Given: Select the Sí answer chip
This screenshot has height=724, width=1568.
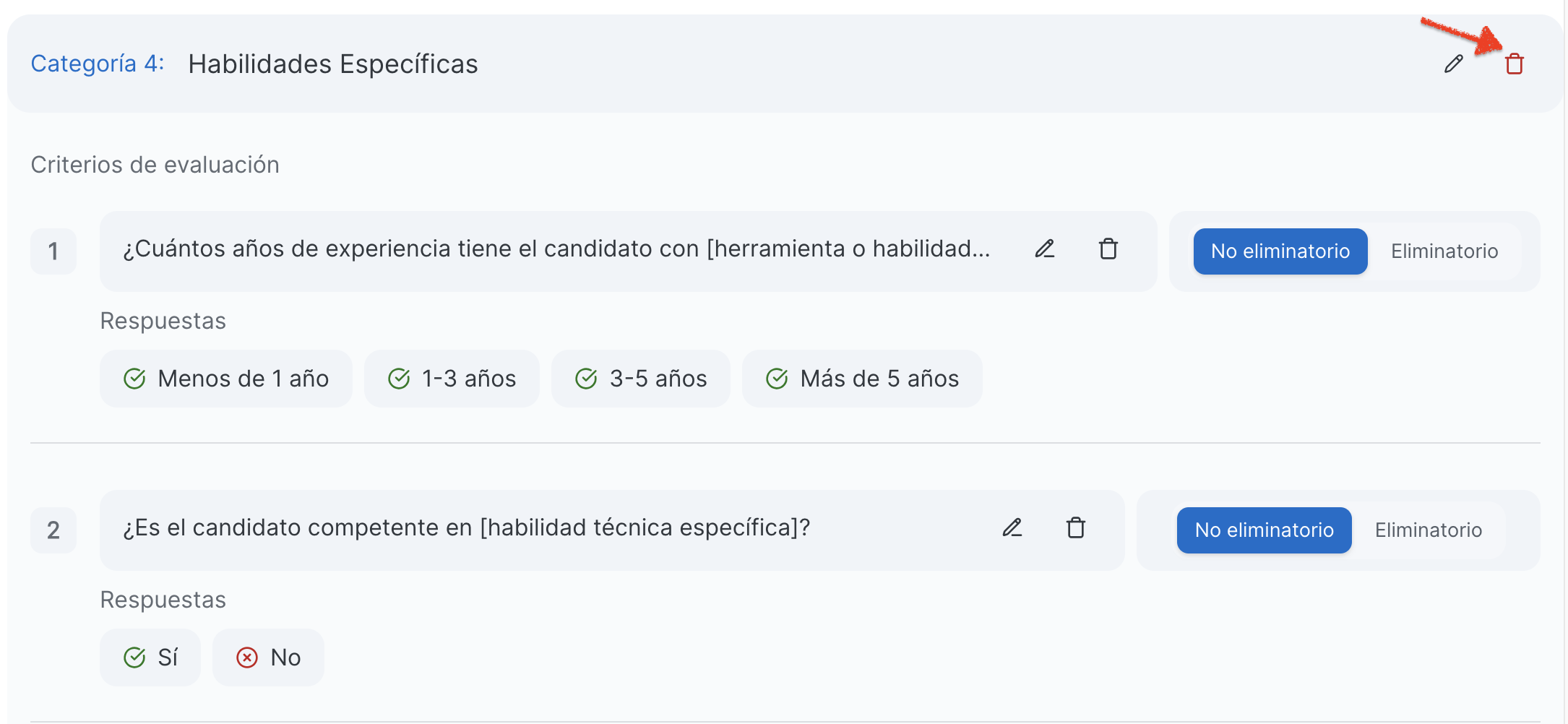Looking at the screenshot, I should click(150, 658).
